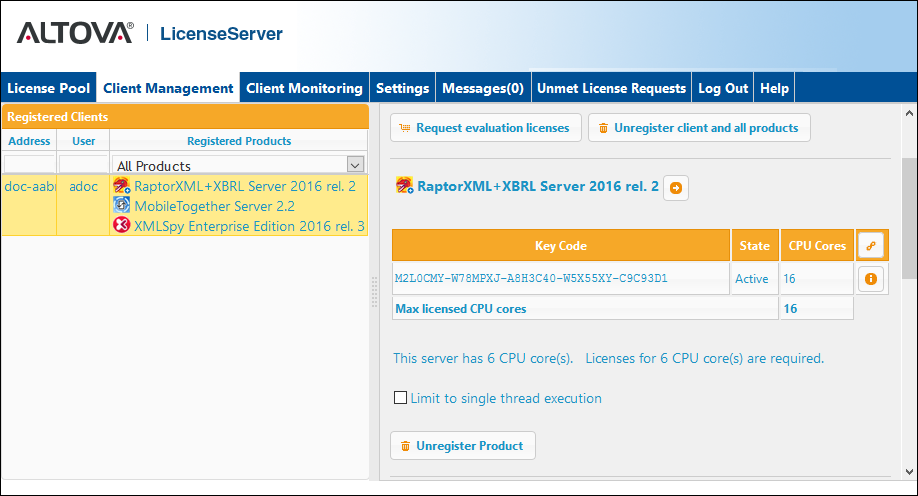The height and width of the screenshot is (496, 918).
Task: Enable Limit to single thread execution
Action: coord(401,398)
